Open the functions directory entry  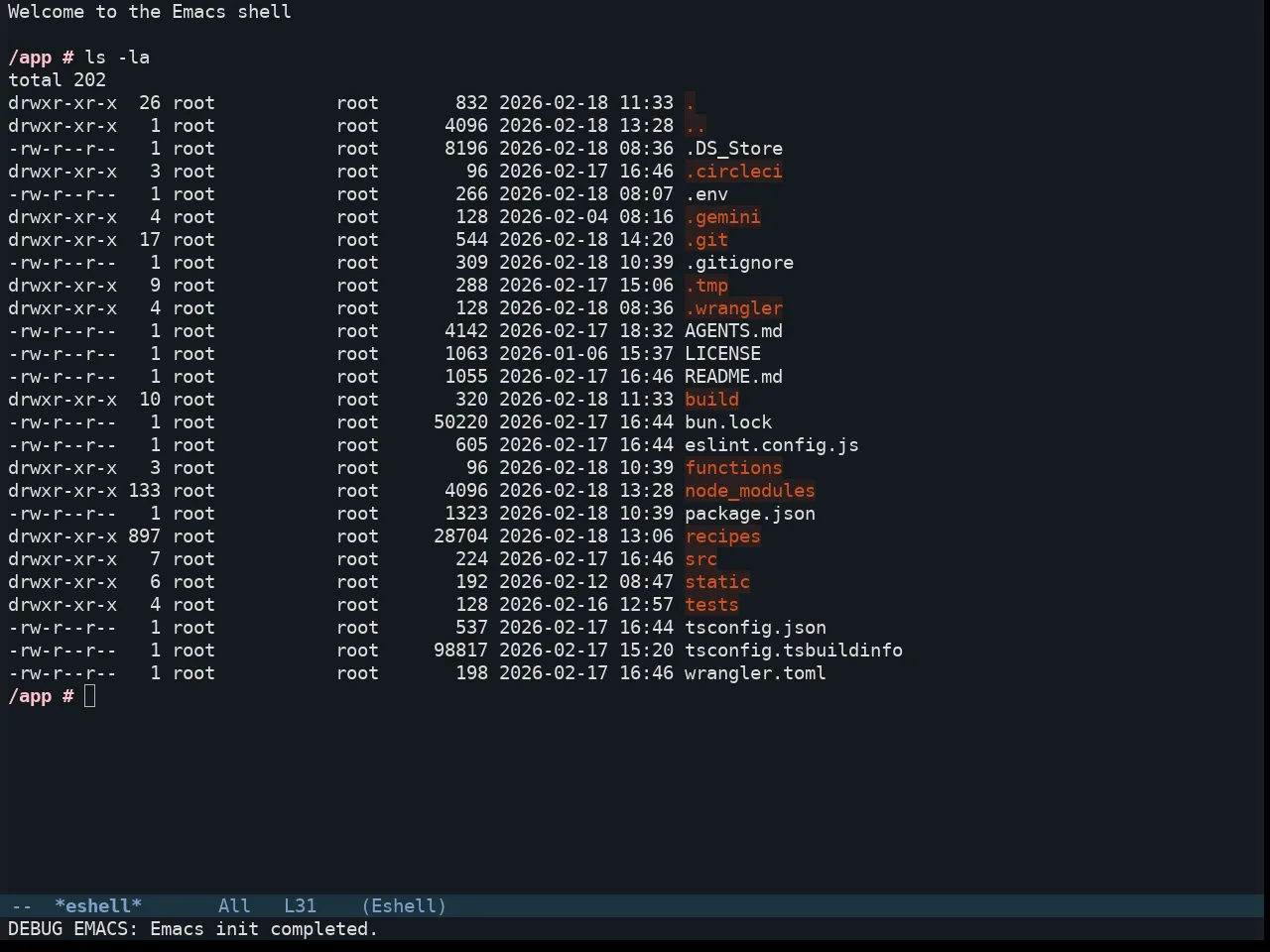click(733, 468)
